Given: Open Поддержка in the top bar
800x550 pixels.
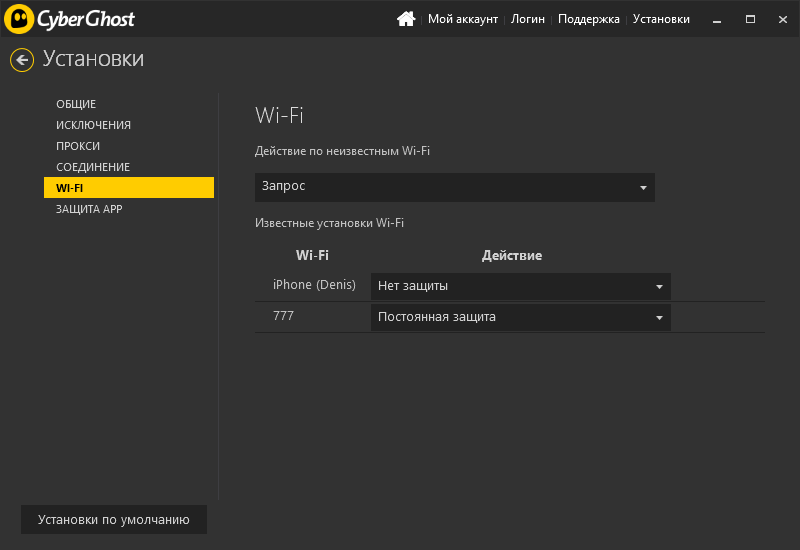Looking at the screenshot, I should [588, 19].
